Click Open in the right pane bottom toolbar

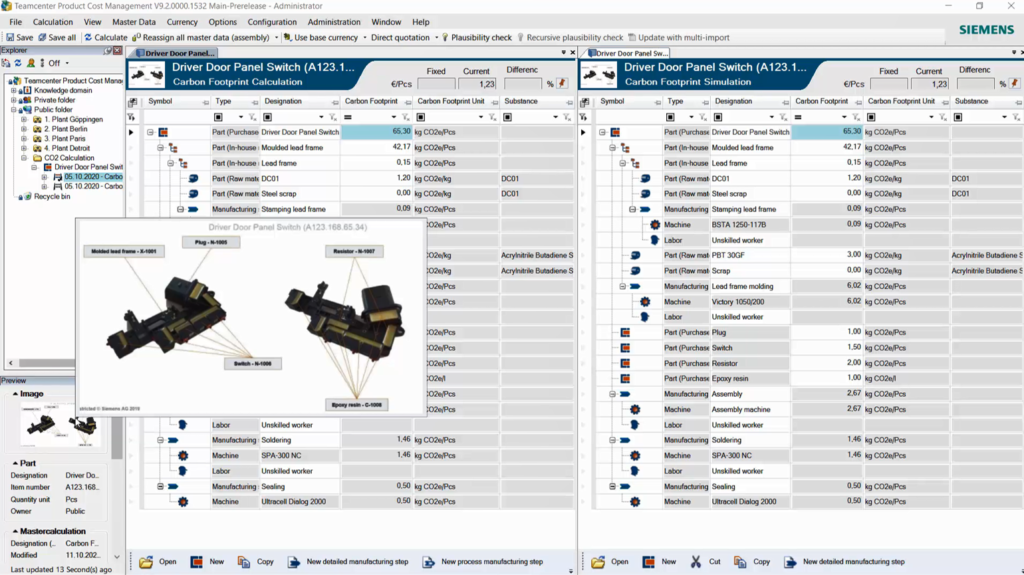point(610,561)
